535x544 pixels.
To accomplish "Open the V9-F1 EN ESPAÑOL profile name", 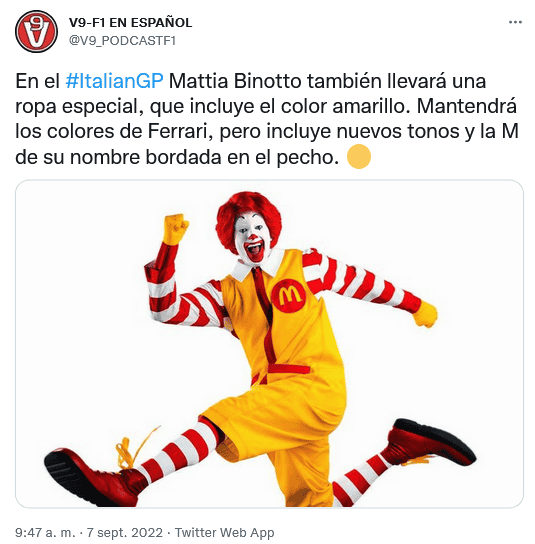I will coord(130,23).
